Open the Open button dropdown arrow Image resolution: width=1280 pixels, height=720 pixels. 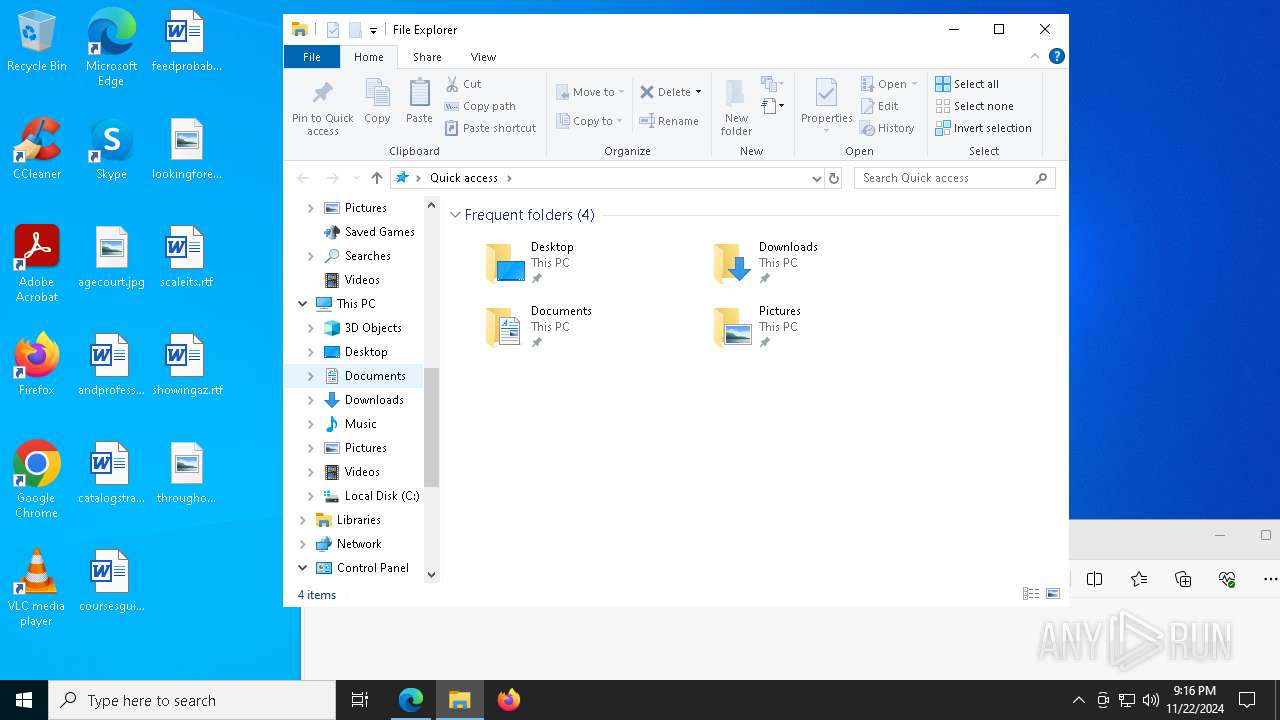tap(914, 84)
